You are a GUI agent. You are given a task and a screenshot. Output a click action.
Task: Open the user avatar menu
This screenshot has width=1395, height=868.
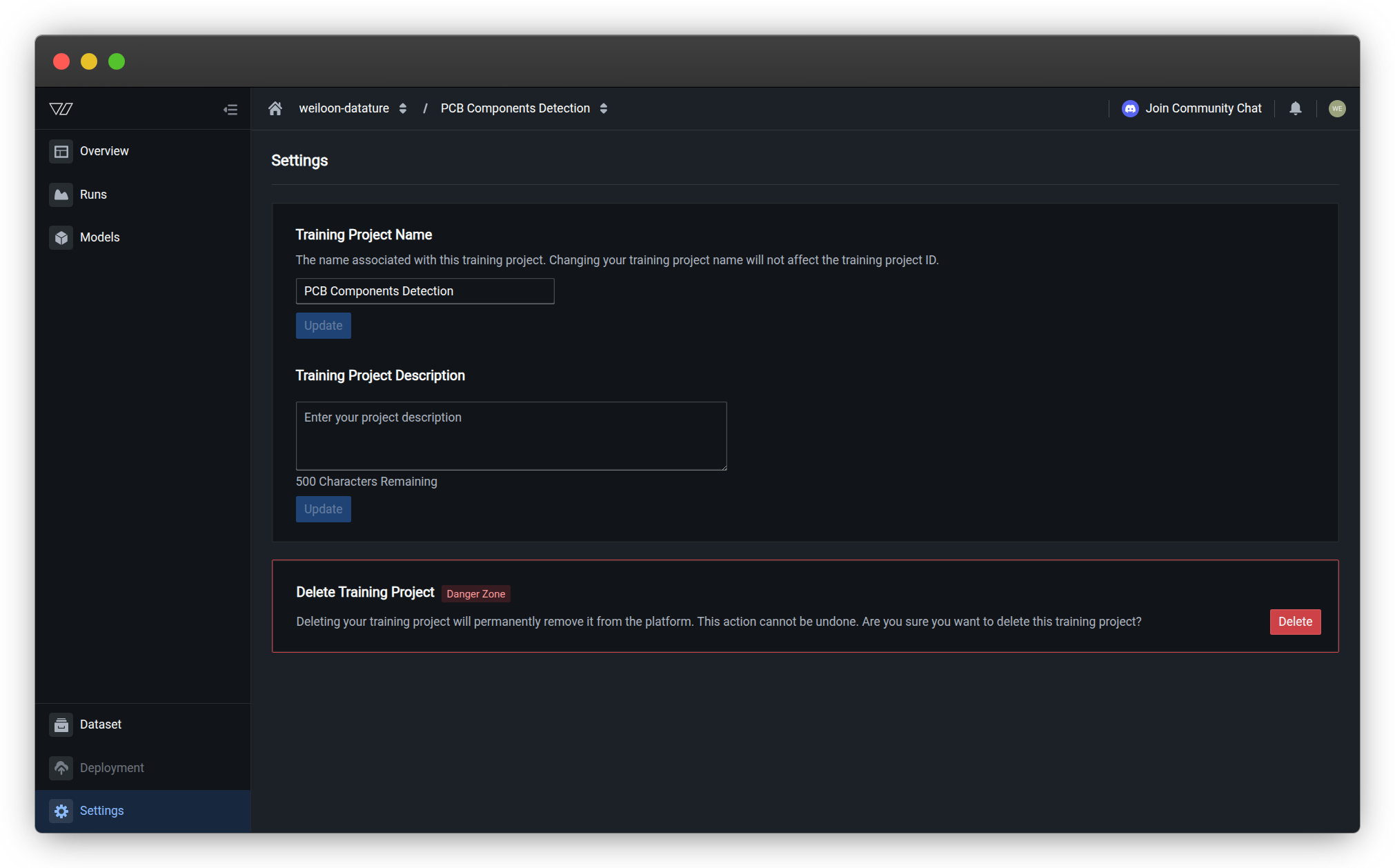[1337, 108]
